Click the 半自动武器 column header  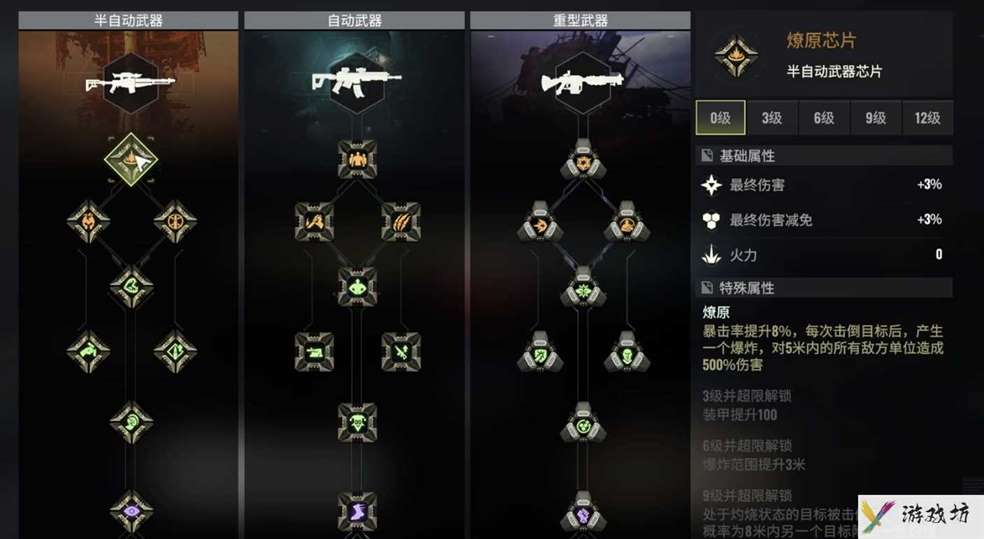click(x=129, y=21)
